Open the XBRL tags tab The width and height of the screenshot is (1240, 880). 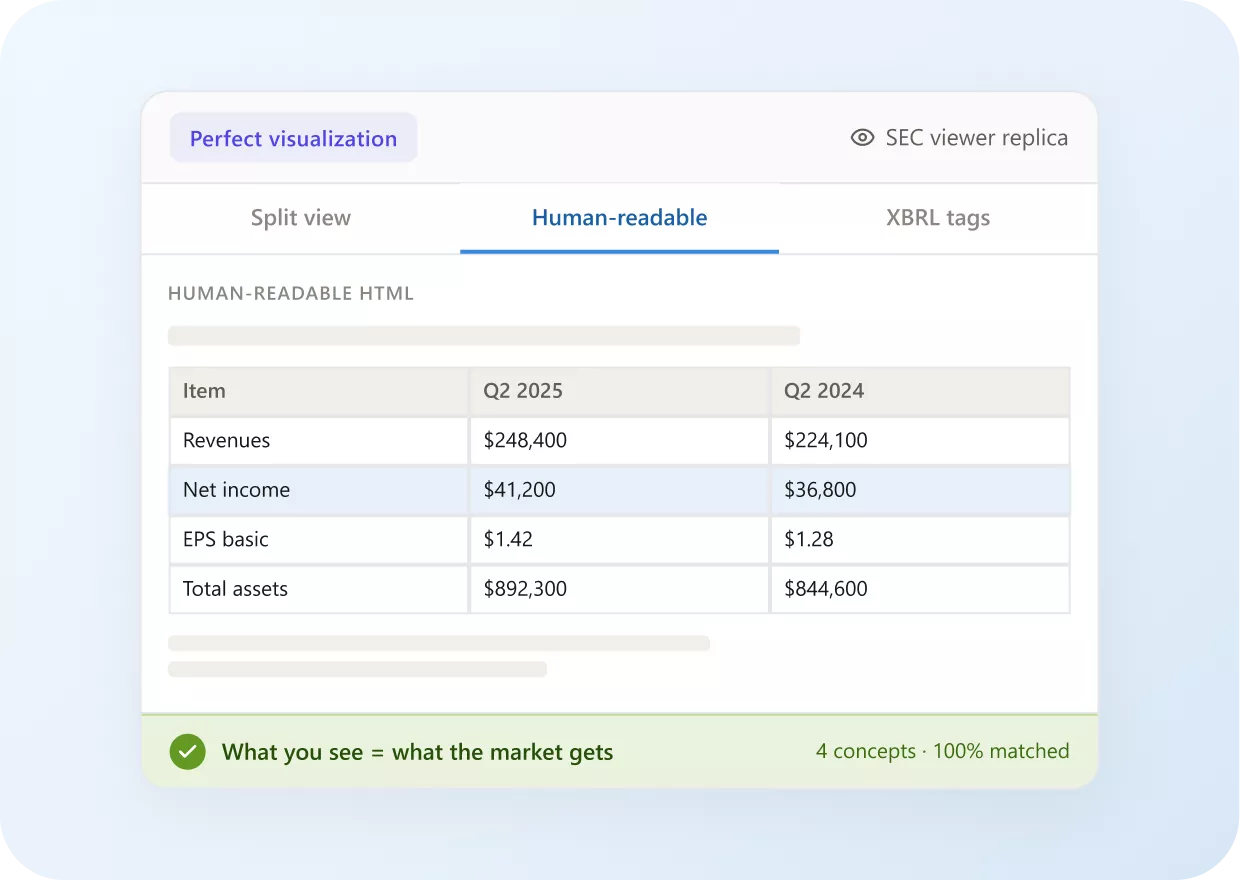[938, 218]
